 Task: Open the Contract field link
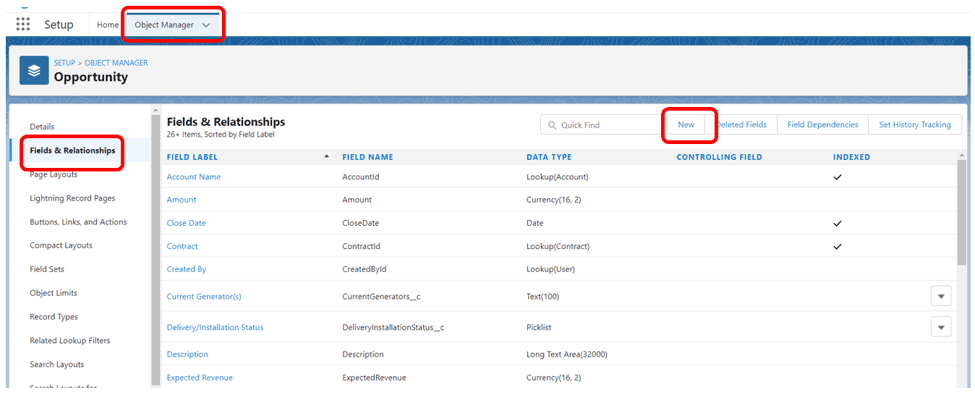(182, 246)
